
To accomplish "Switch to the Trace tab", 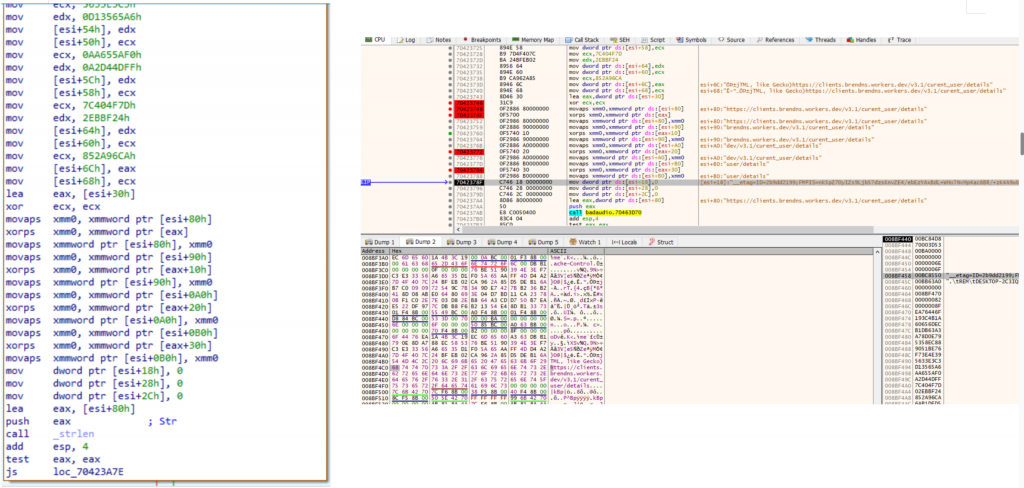I will 903,39.
